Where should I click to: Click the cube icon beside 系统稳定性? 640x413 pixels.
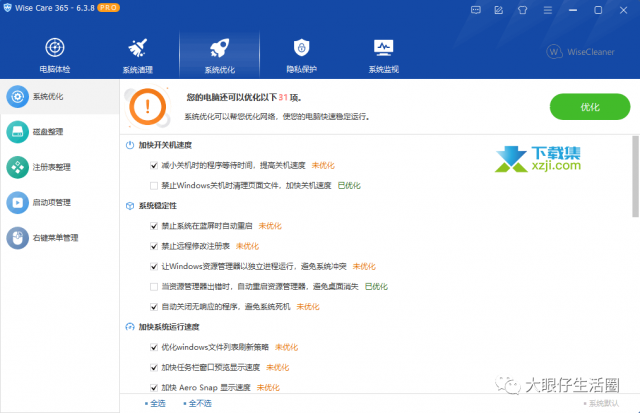coord(130,206)
